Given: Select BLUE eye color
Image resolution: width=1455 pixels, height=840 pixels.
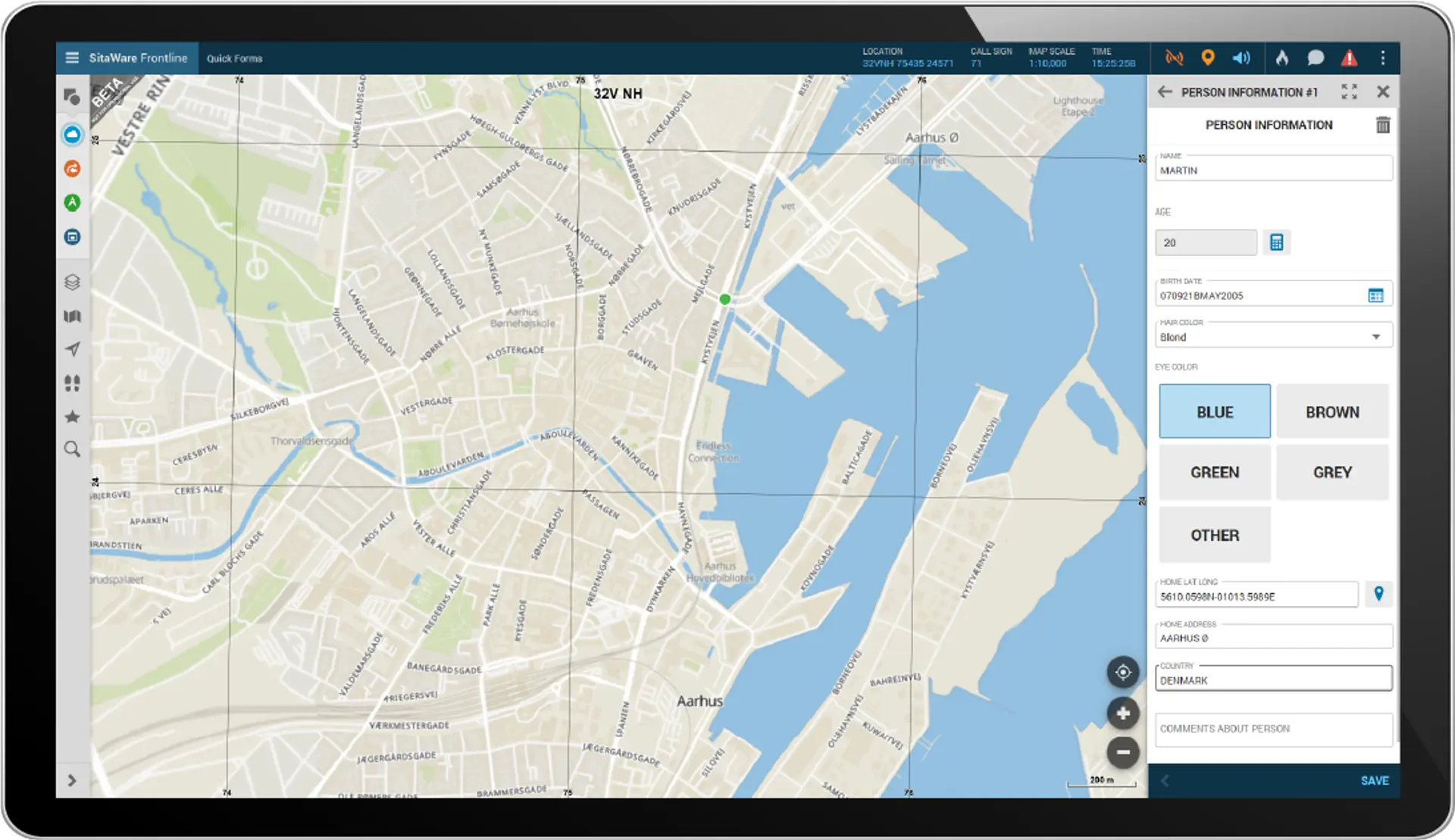Looking at the screenshot, I should tap(1215, 411).
